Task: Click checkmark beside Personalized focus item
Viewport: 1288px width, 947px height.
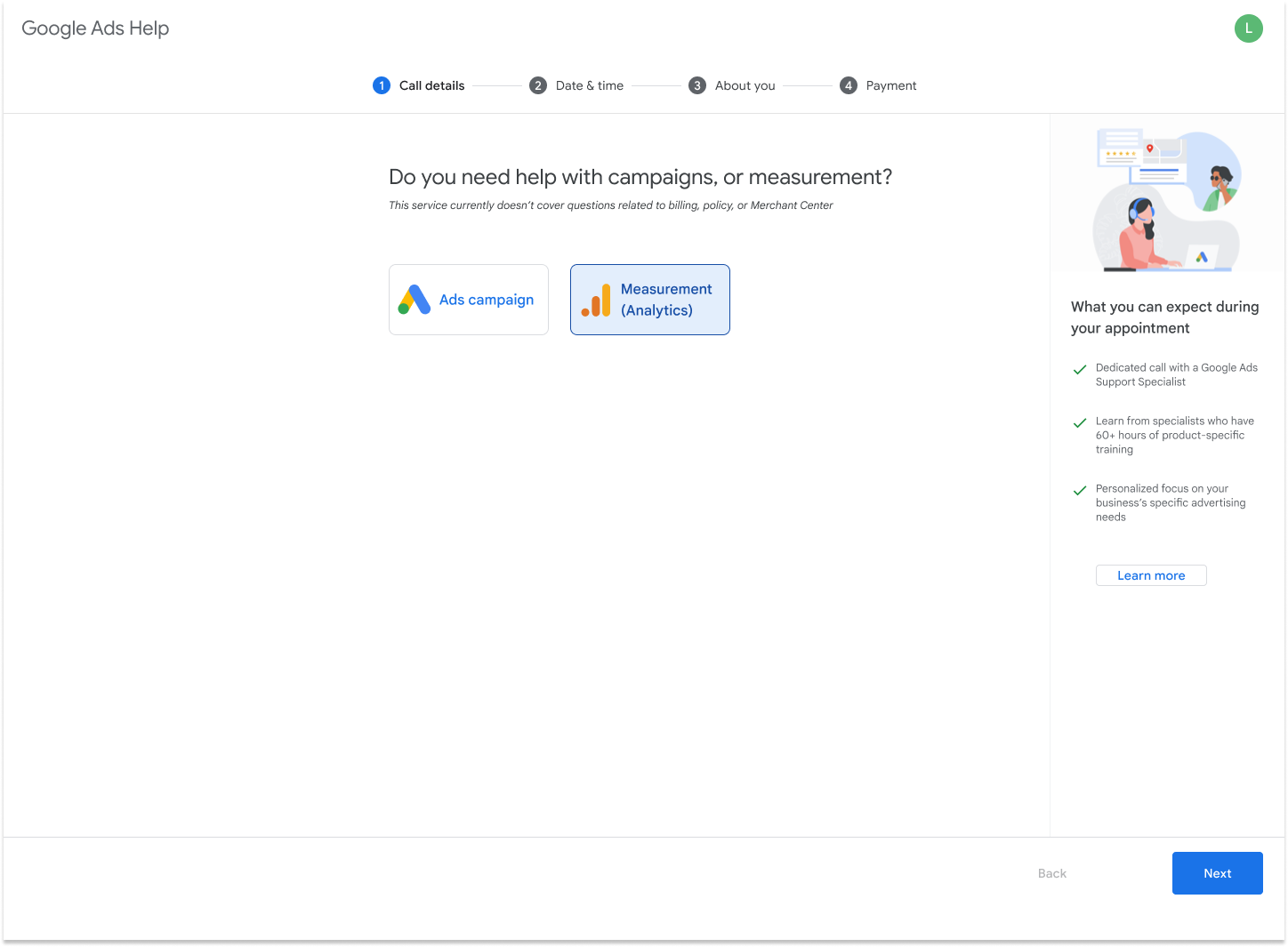Action: point(1080,490)
